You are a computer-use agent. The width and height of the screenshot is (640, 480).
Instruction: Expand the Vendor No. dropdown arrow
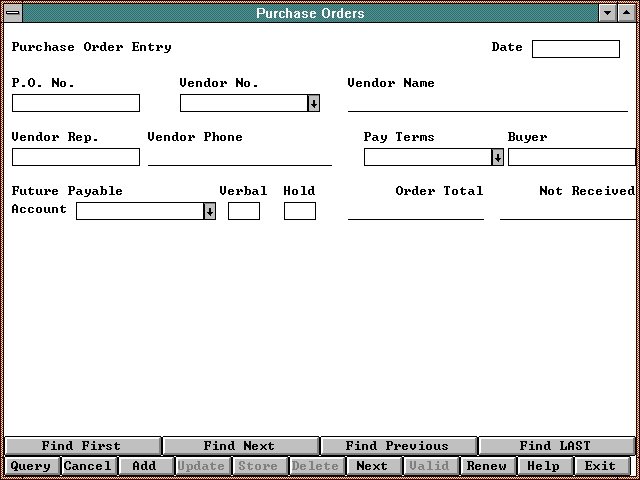pos(313,103)
